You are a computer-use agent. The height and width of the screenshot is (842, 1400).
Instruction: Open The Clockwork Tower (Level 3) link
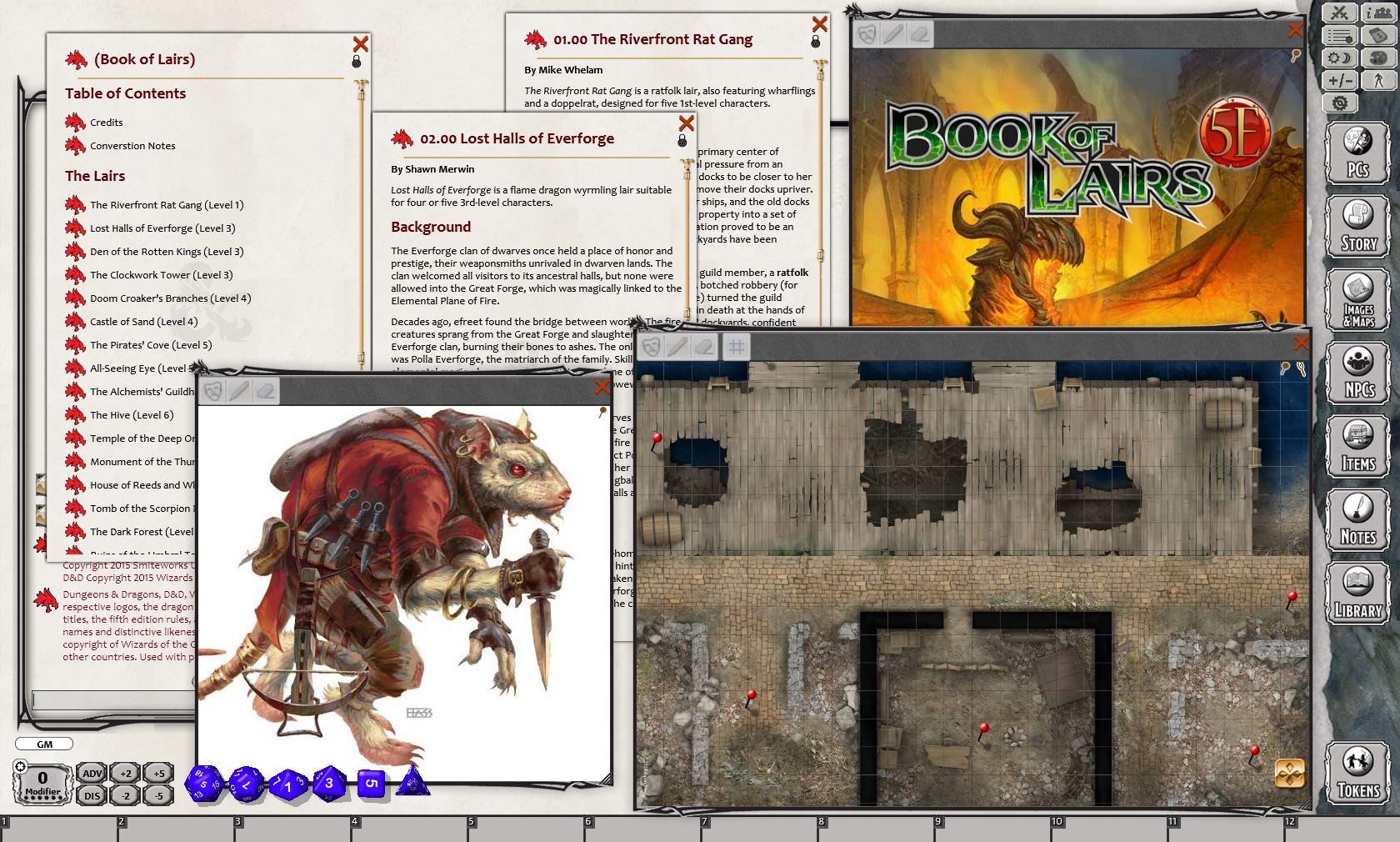click(x=161, y=275)
